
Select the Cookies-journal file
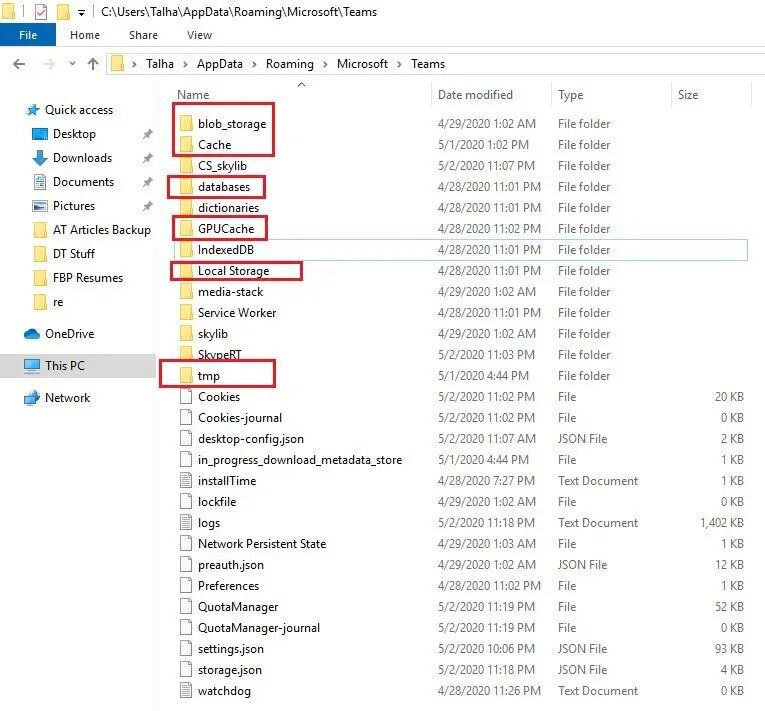click(x=240, y=417)
